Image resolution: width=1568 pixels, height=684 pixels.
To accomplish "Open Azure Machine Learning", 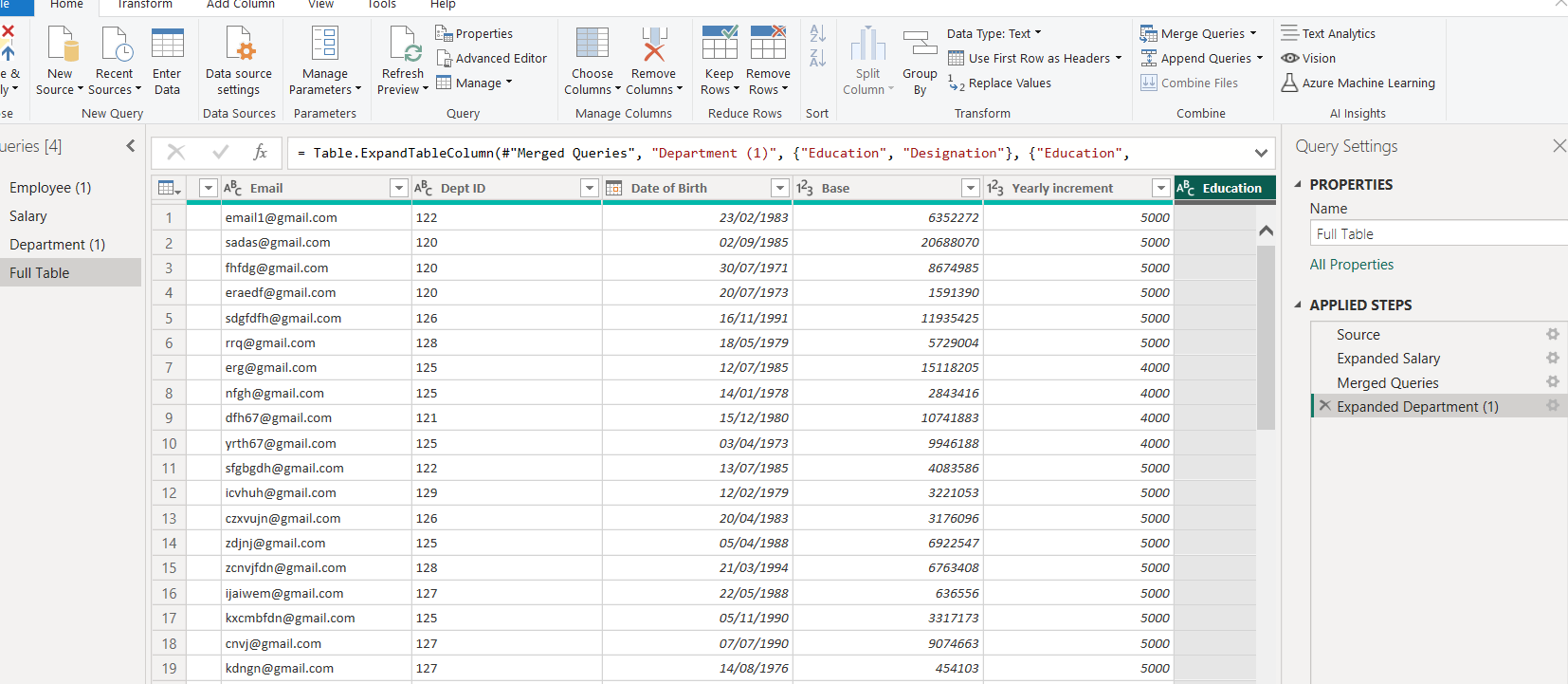I will tap(1358, 83).
